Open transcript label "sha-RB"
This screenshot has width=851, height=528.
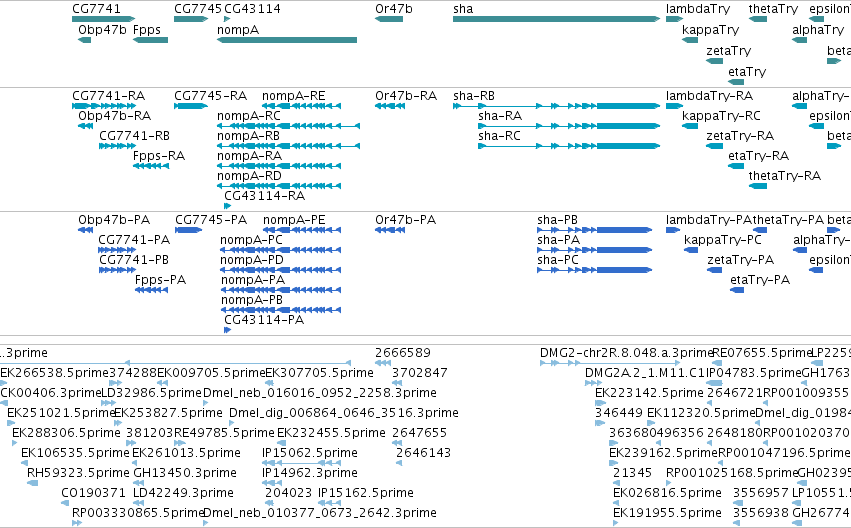474,96
